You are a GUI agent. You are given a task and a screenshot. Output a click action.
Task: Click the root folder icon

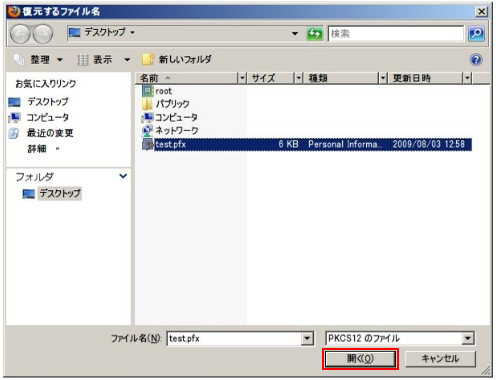click(x=148, y=91)
